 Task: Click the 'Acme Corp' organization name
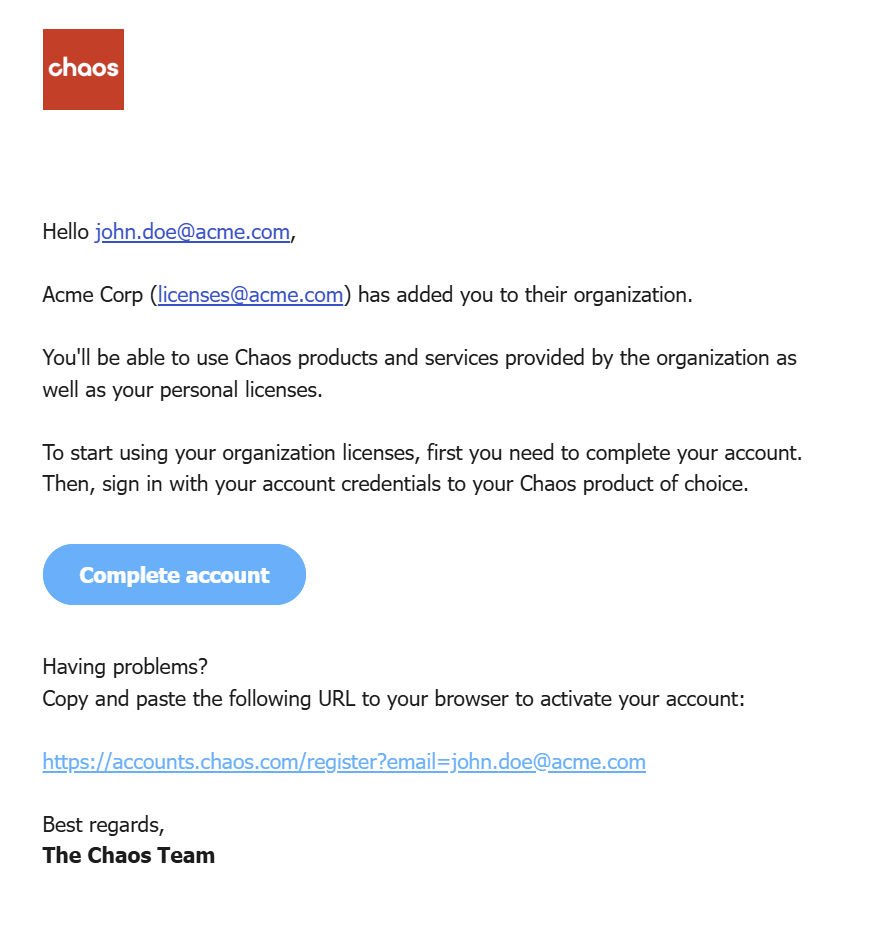pos(93,295)
